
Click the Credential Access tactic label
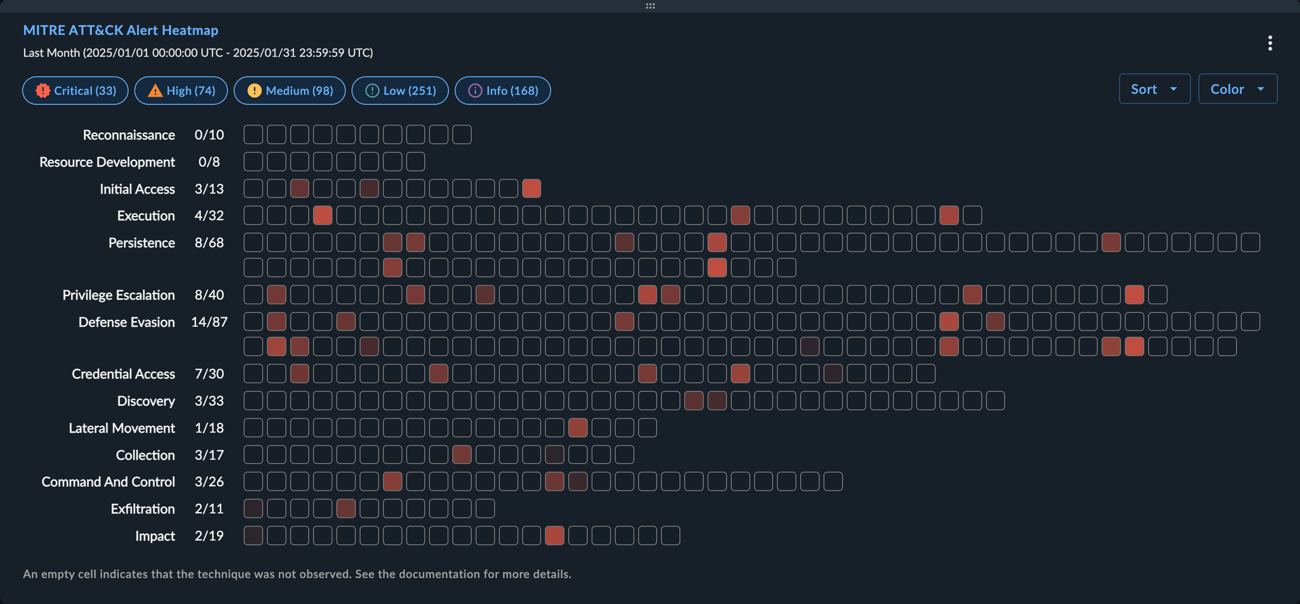pos(123,374)
